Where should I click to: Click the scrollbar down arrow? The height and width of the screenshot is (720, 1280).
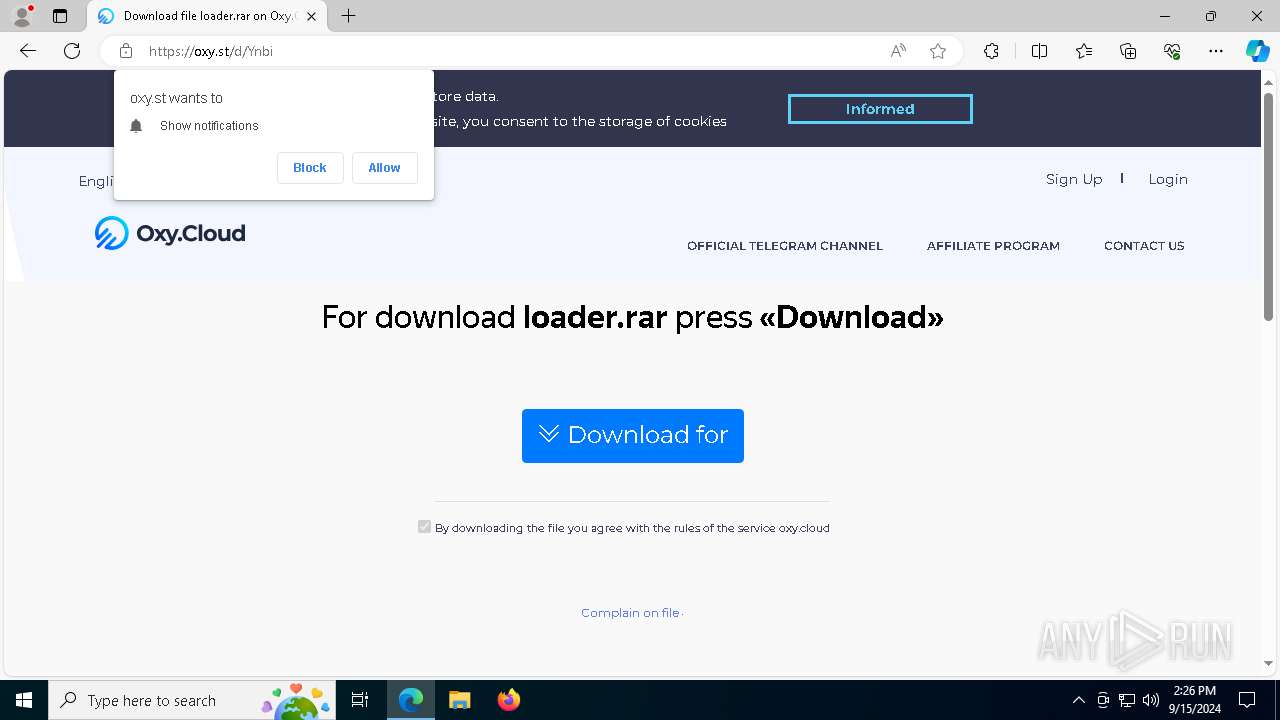1268,663
